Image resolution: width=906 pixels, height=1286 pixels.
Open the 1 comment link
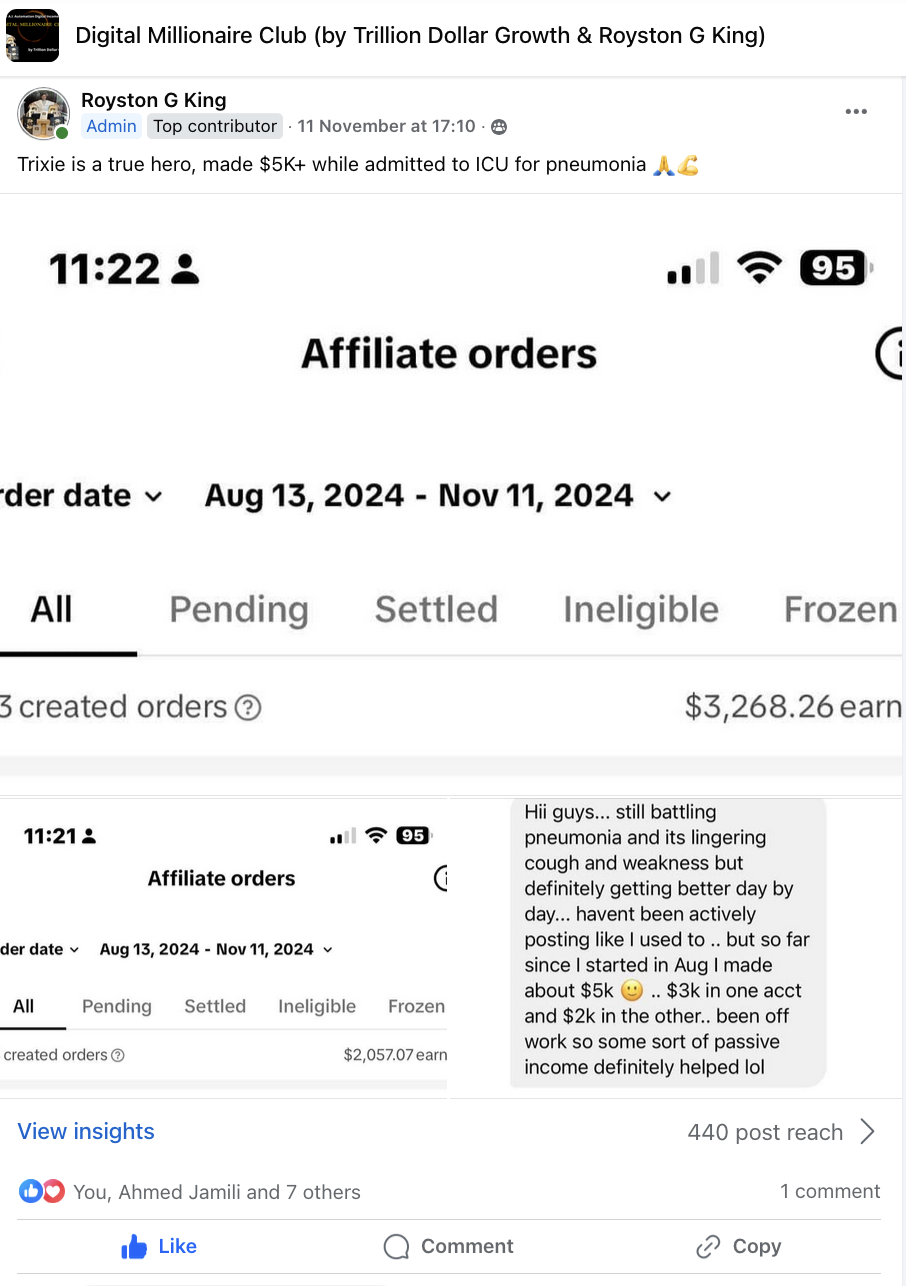click(830, 1191)
